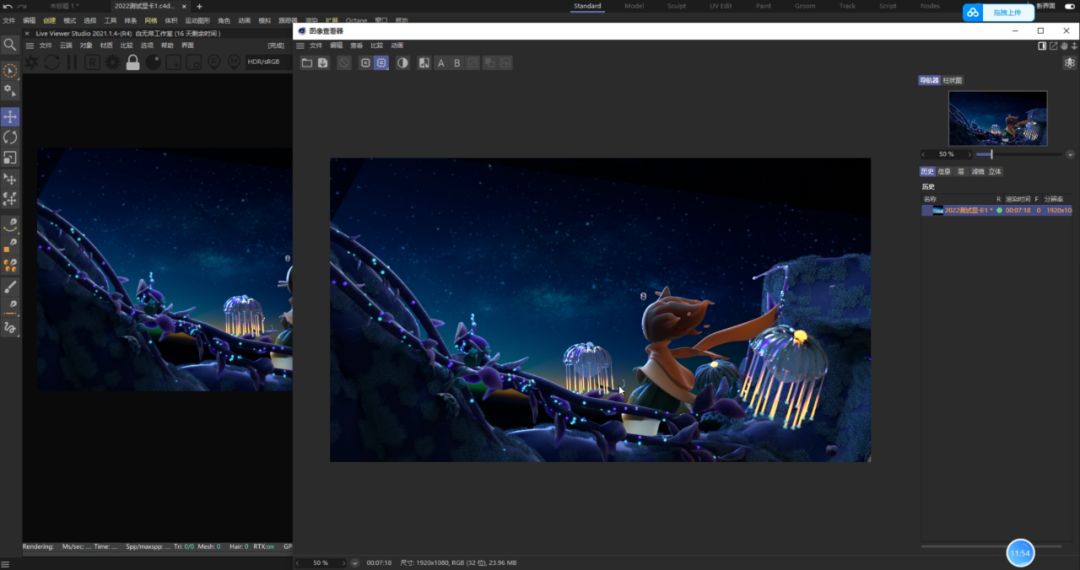Click navigator zoom slider handle
The height and width of the screenshot is (570, 1080).
(991, 154)
